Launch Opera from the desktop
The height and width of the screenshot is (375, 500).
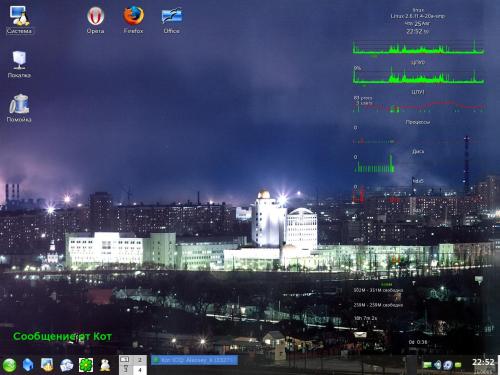(96, 20)
